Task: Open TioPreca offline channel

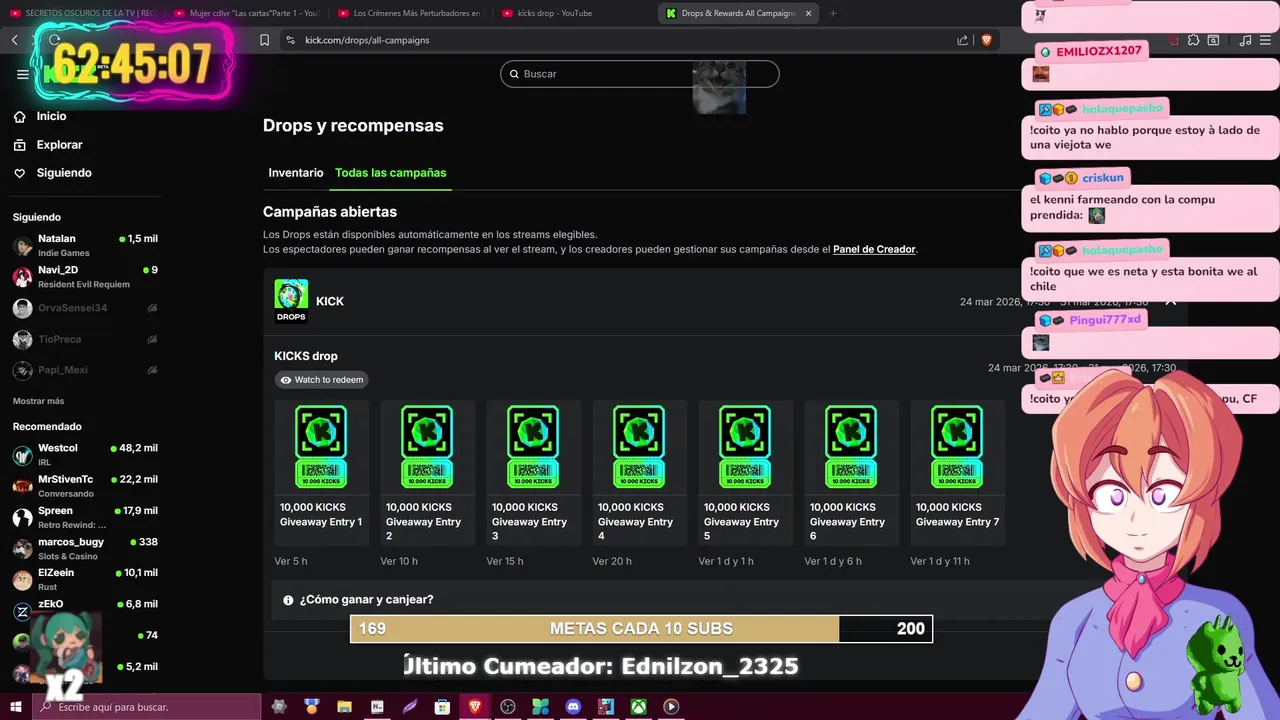Action: [85, 339]
